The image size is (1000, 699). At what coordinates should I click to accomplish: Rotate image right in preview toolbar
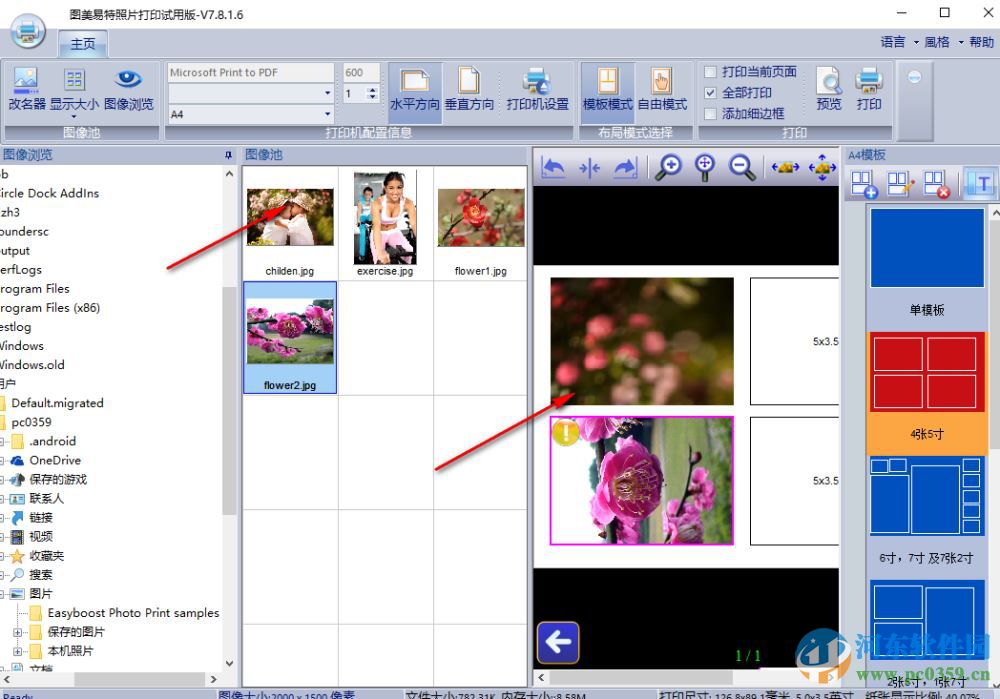(x=625, y=168)
